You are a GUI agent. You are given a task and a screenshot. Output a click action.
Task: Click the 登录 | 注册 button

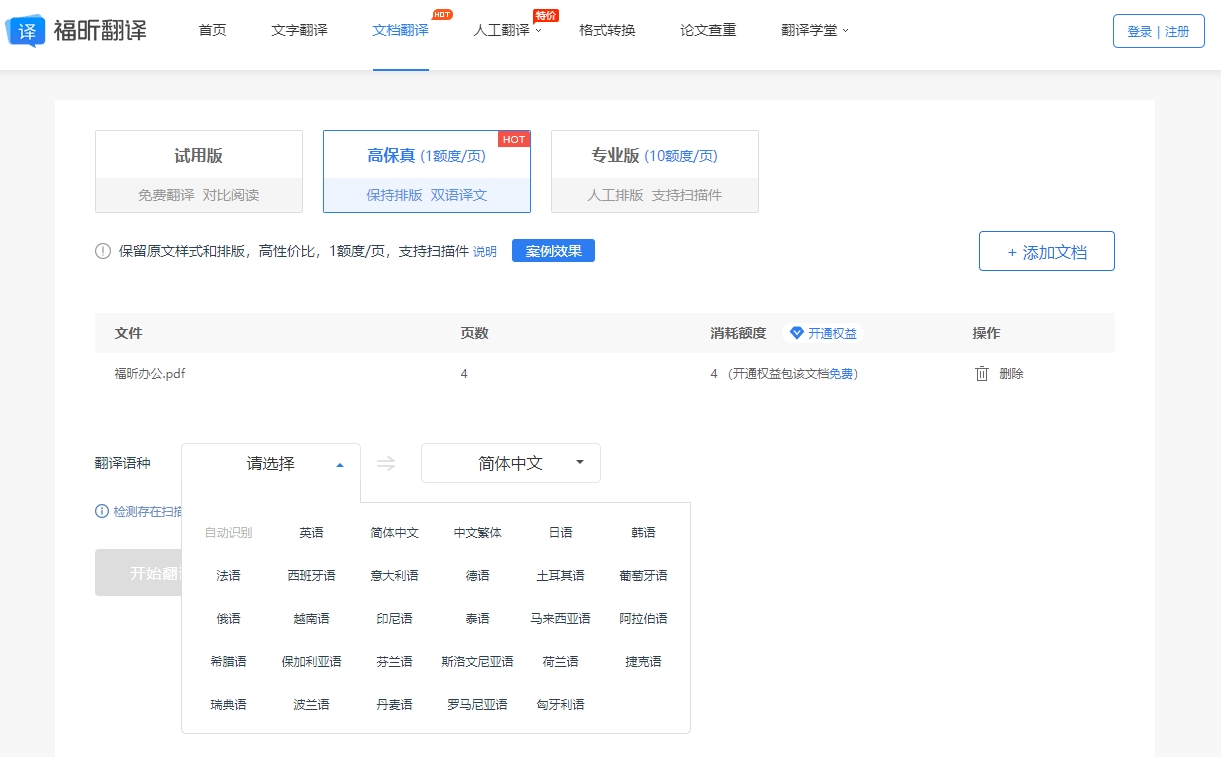1158,31
